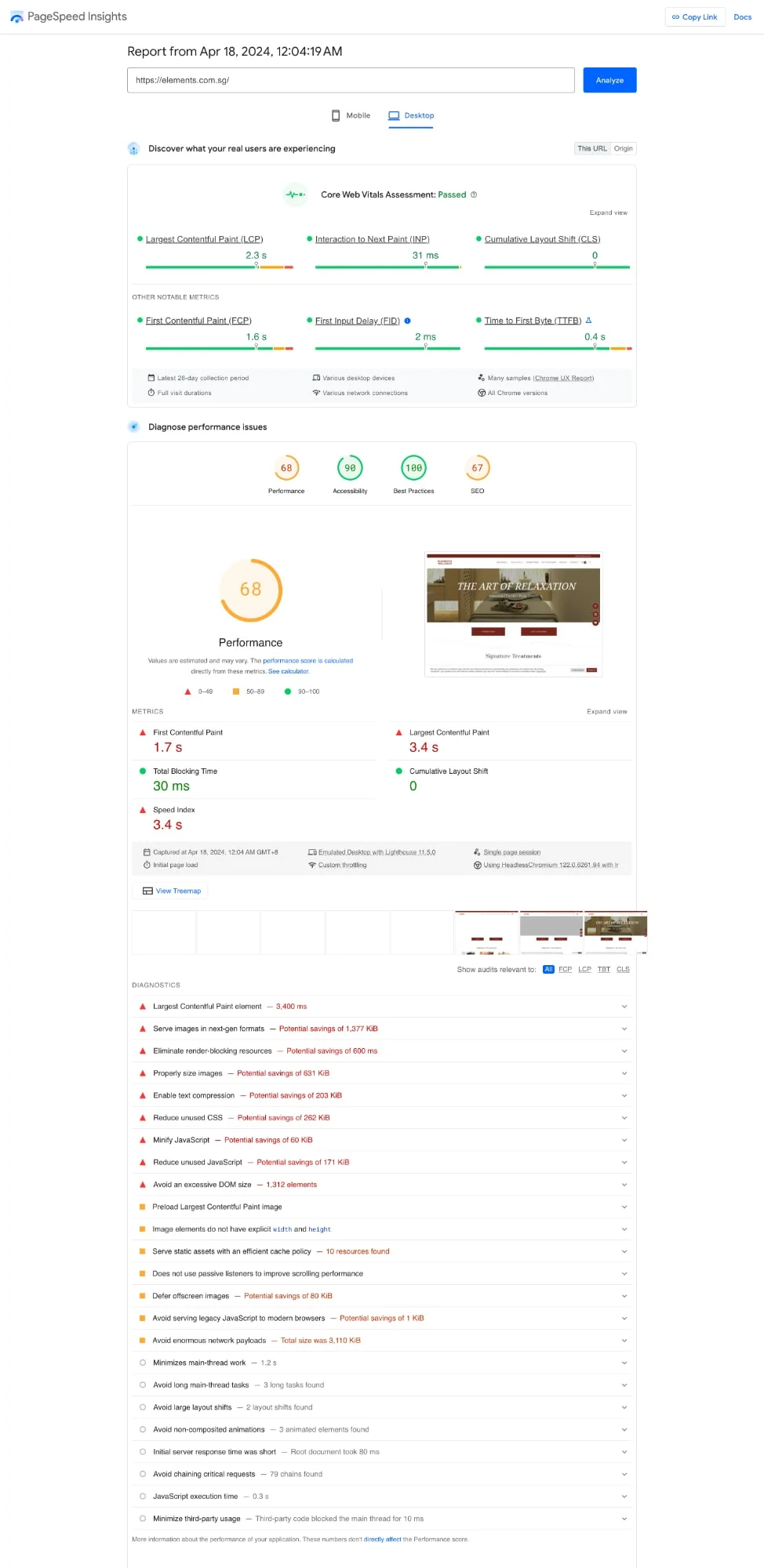Click the desktop monitor icon in device tabs
The width and height of the screenshot is (764, 1568).
click(x=394, y=115)
